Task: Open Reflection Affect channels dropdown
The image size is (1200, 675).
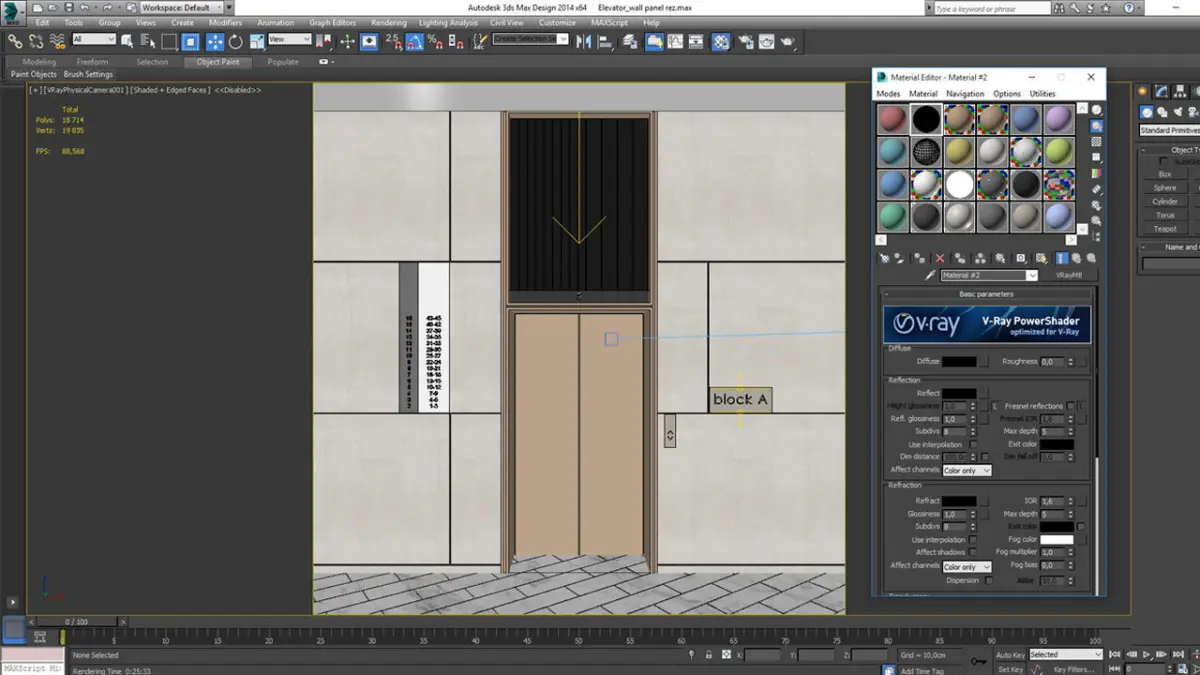Action: pos(966,470)
